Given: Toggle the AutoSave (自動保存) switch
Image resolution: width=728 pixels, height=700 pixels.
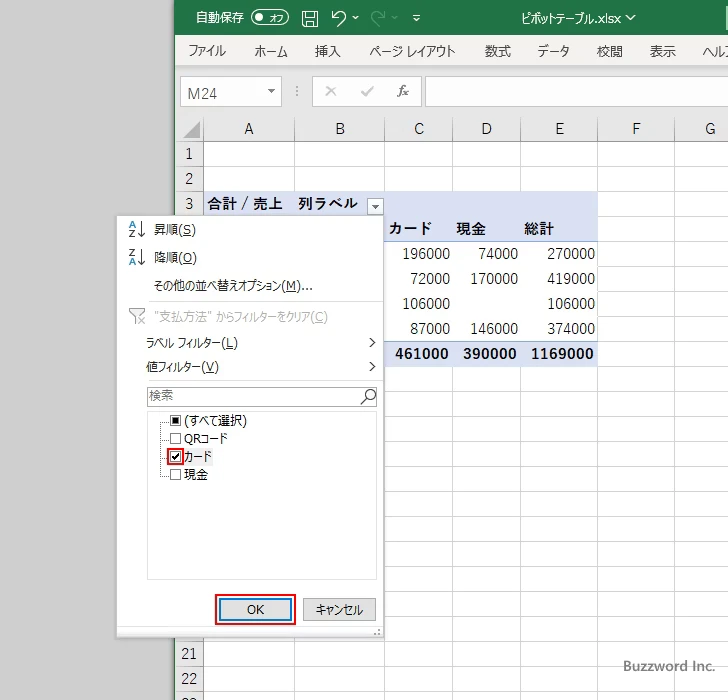Looking at the screenshot, I should pos(270,18).
